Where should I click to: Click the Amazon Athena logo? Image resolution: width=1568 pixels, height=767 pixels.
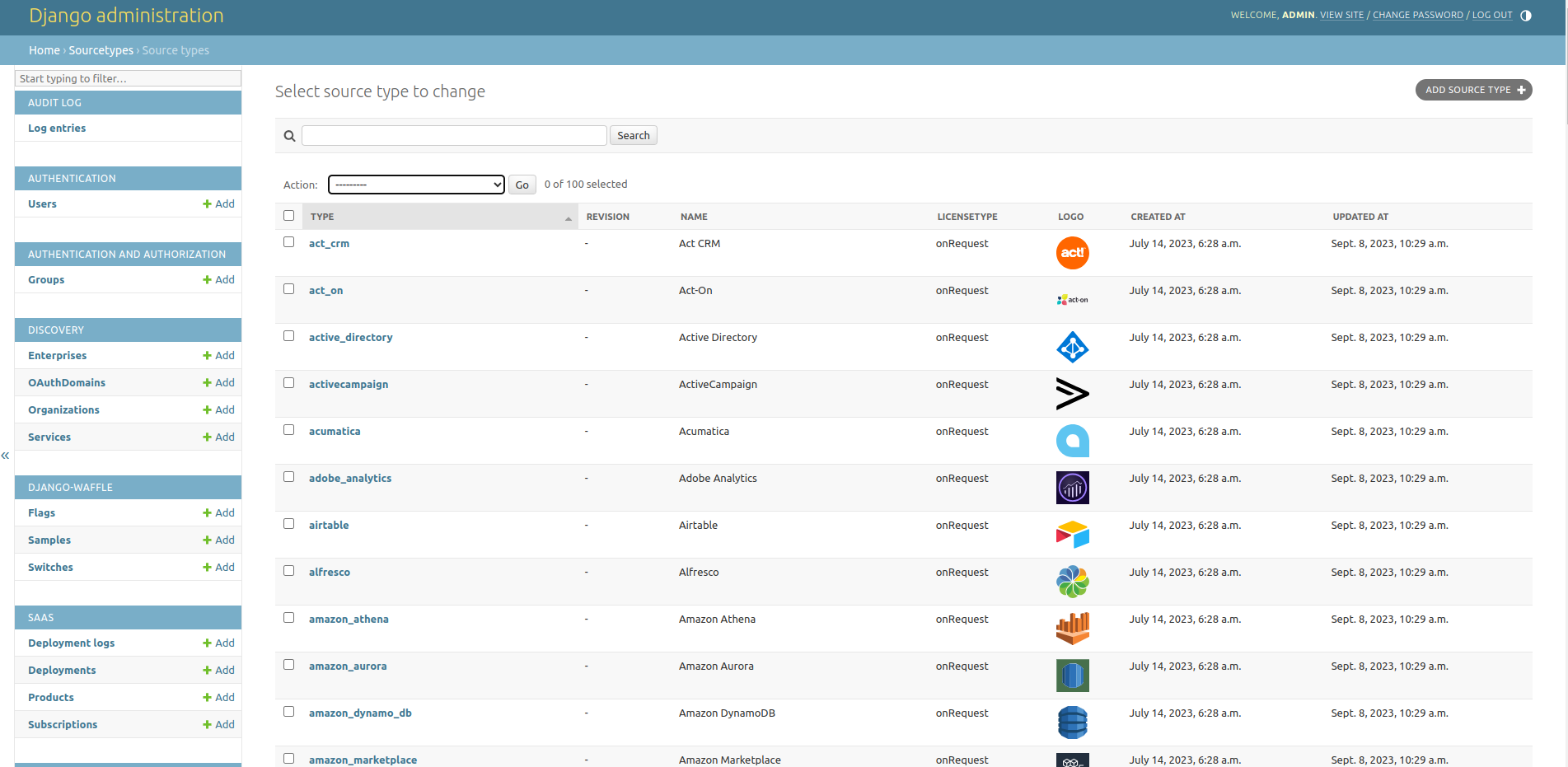tap(1072, 629)
